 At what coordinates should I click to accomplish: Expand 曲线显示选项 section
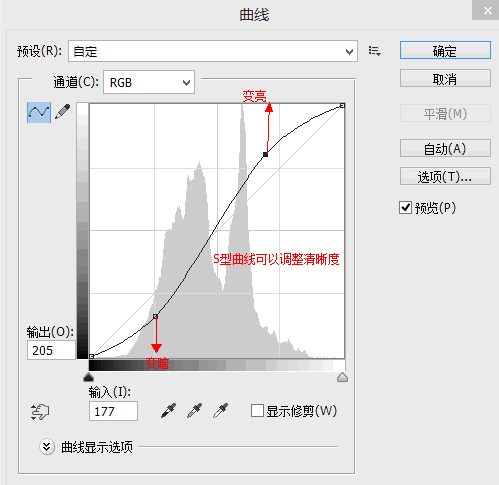[47, 447]
